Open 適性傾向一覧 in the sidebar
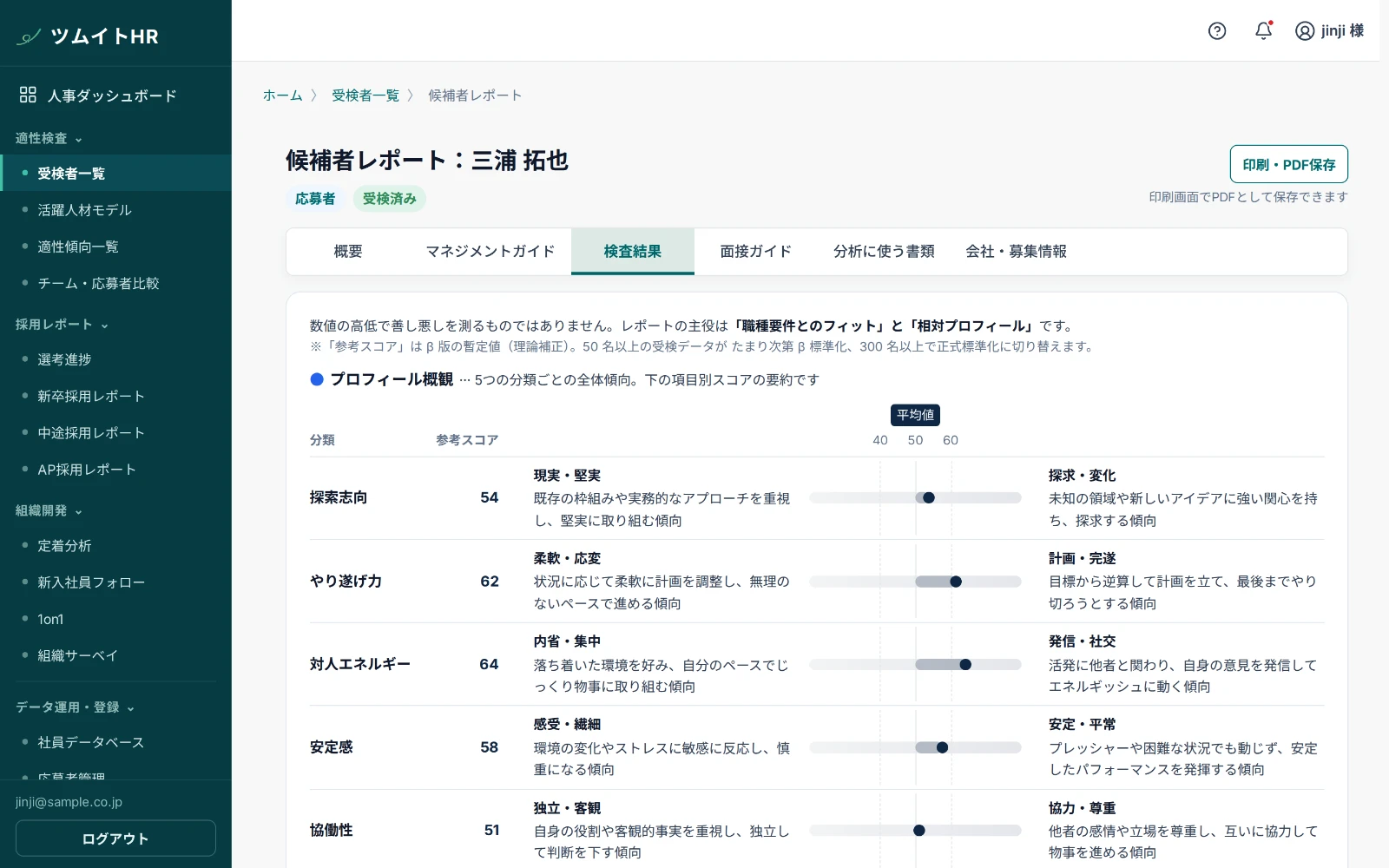 (115, 247)
